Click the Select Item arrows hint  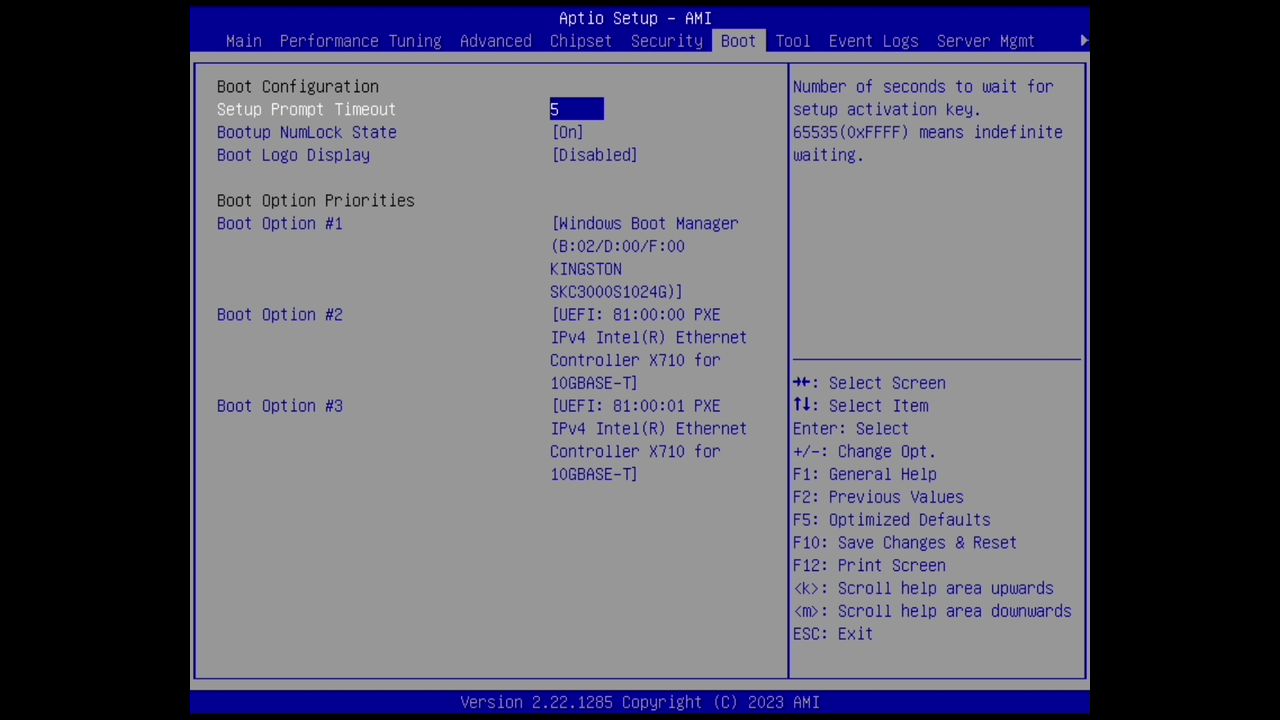(x=860, y=405)
